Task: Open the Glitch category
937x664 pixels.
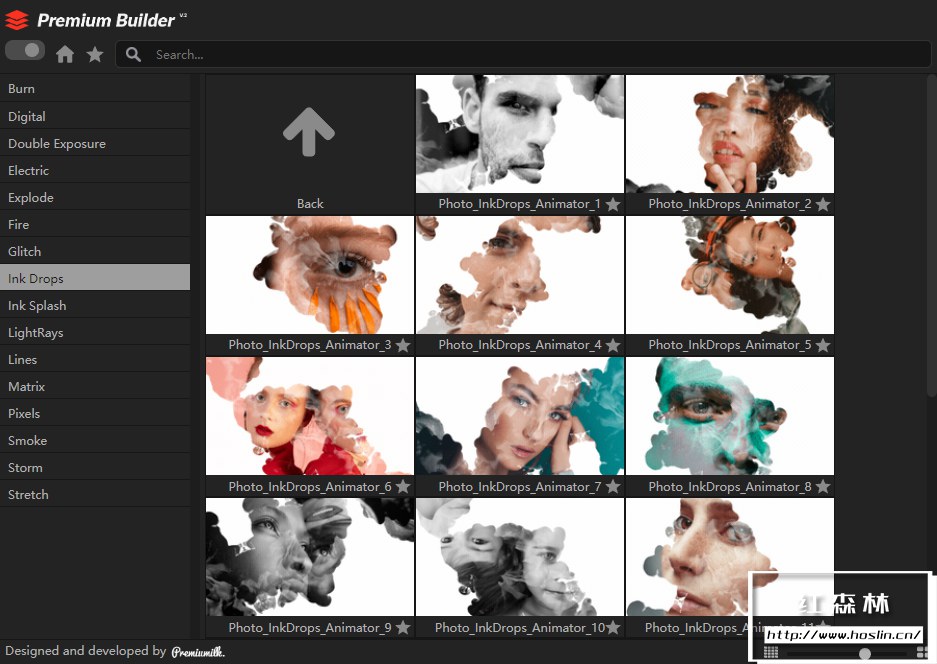Action: coord(95,252)
